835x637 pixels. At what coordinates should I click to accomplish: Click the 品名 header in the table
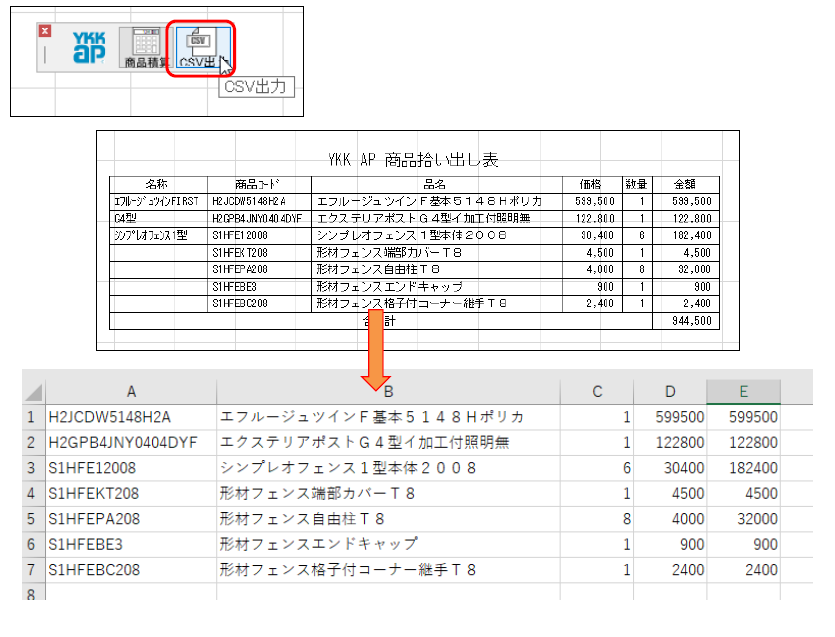click(x=436, y=184)
